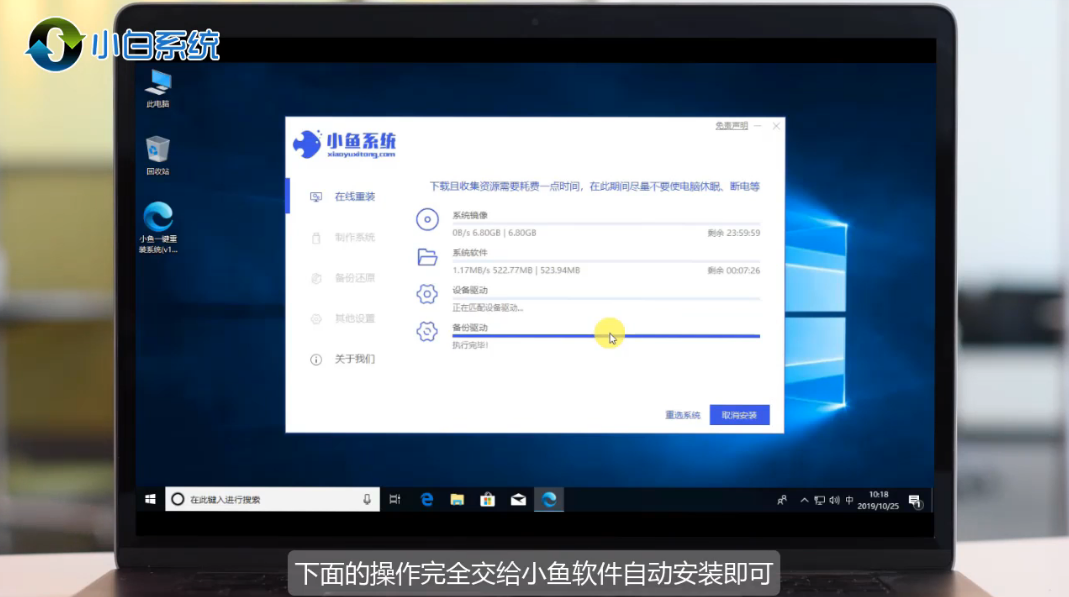Select the 回收站 recycle bin icon
Image resolution: width=1069 pixels, height=597 pixels.
(157, 155)
